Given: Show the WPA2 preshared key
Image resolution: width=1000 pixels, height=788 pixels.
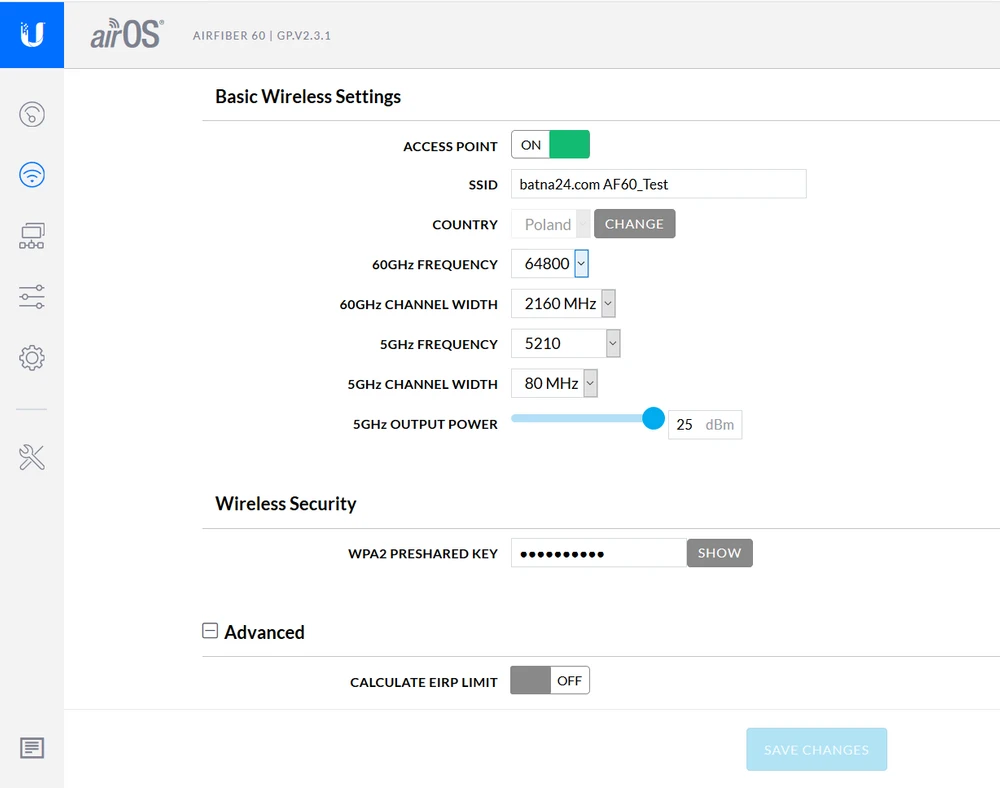Looking at the screenshot, I should 719,553.
